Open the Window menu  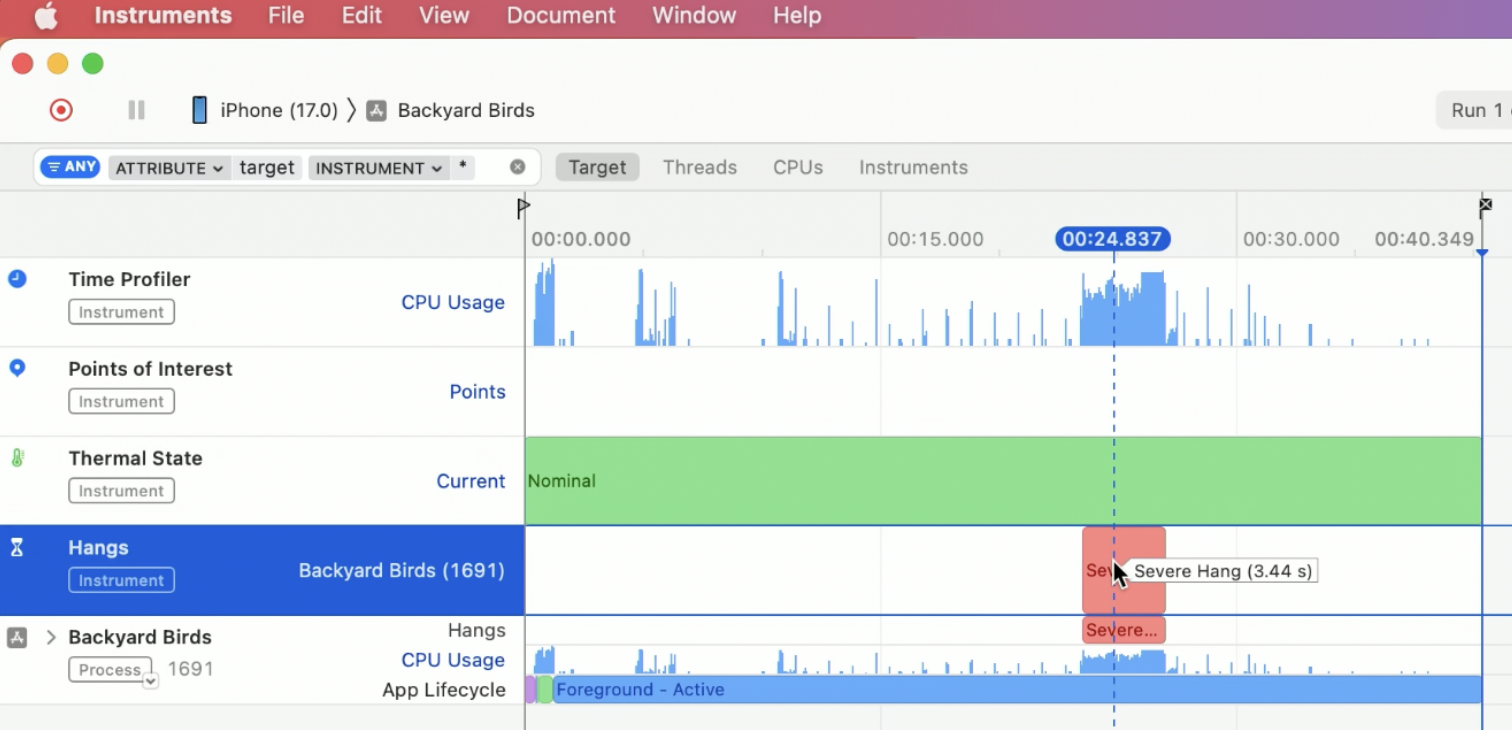pos(694,16)
